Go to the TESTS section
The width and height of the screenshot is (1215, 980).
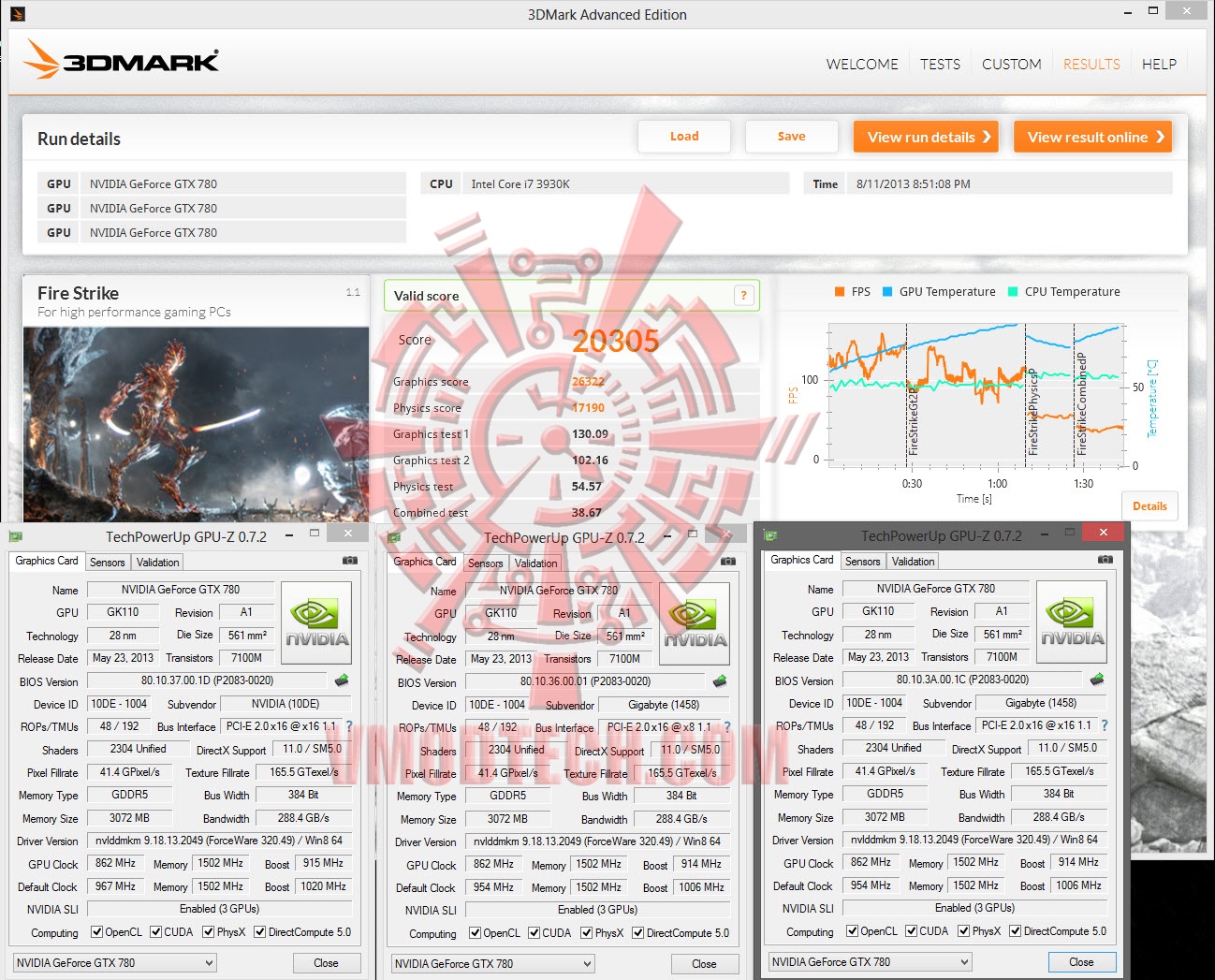tap(940, 64)
